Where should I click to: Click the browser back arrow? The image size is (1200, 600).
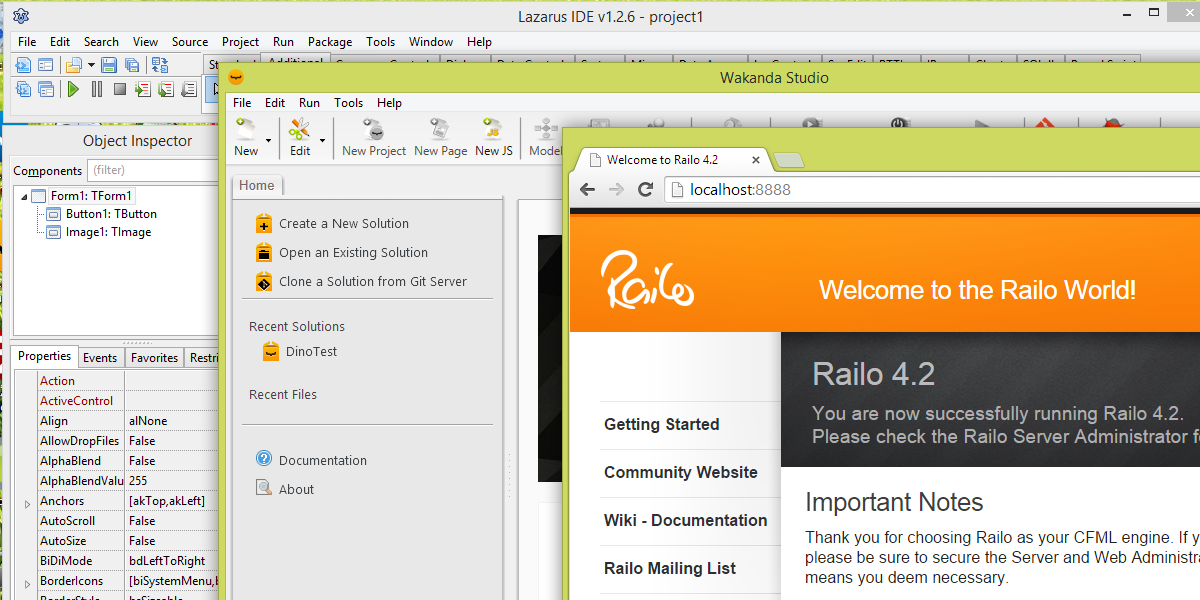(x=587, y=190)
